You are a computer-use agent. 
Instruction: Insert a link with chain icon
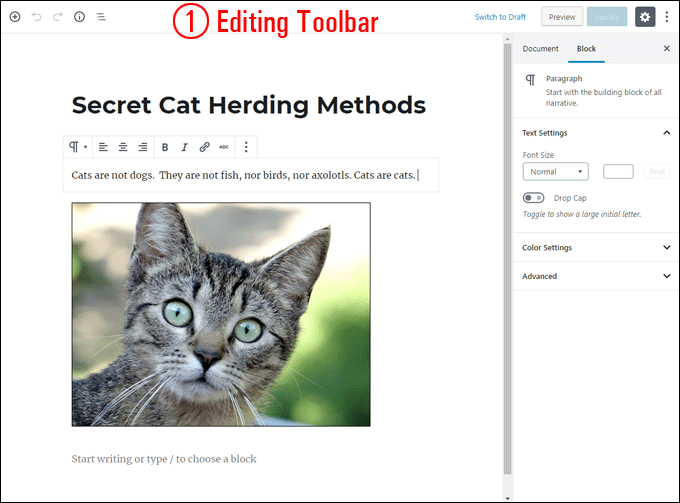204,147
